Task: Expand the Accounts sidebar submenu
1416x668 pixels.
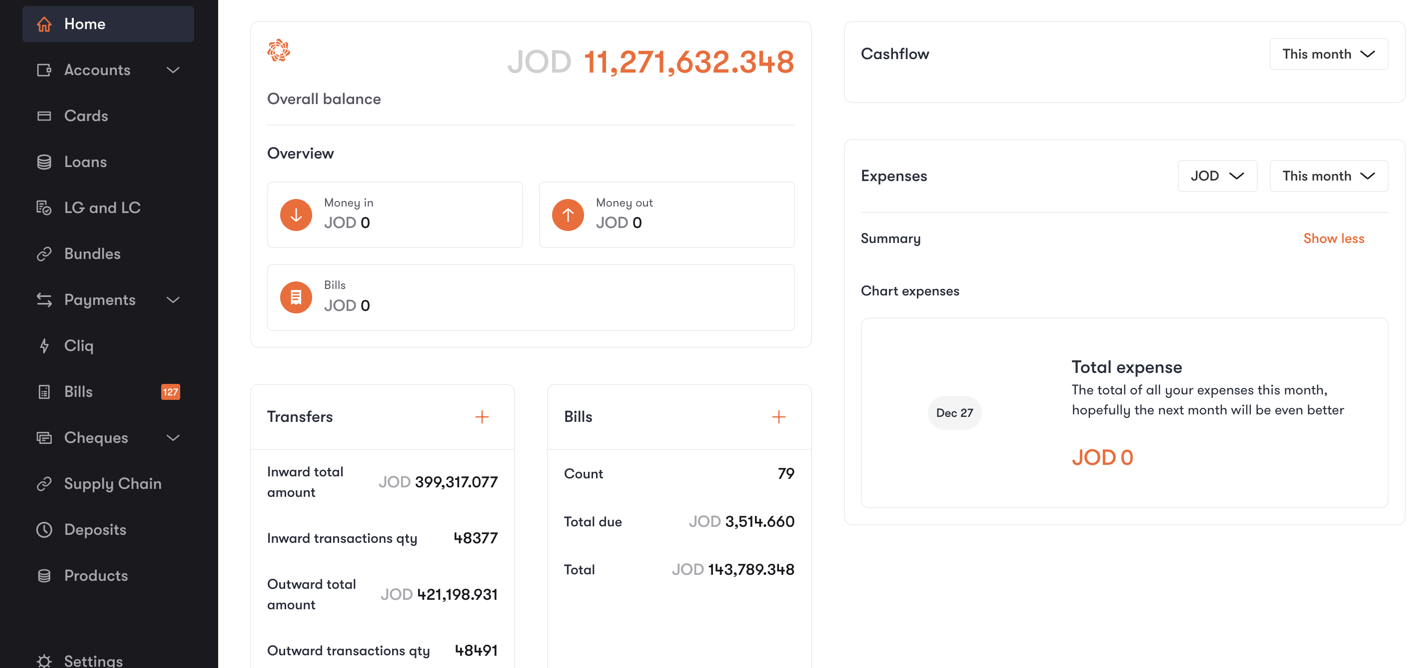Action: click(x=173, y=70)
